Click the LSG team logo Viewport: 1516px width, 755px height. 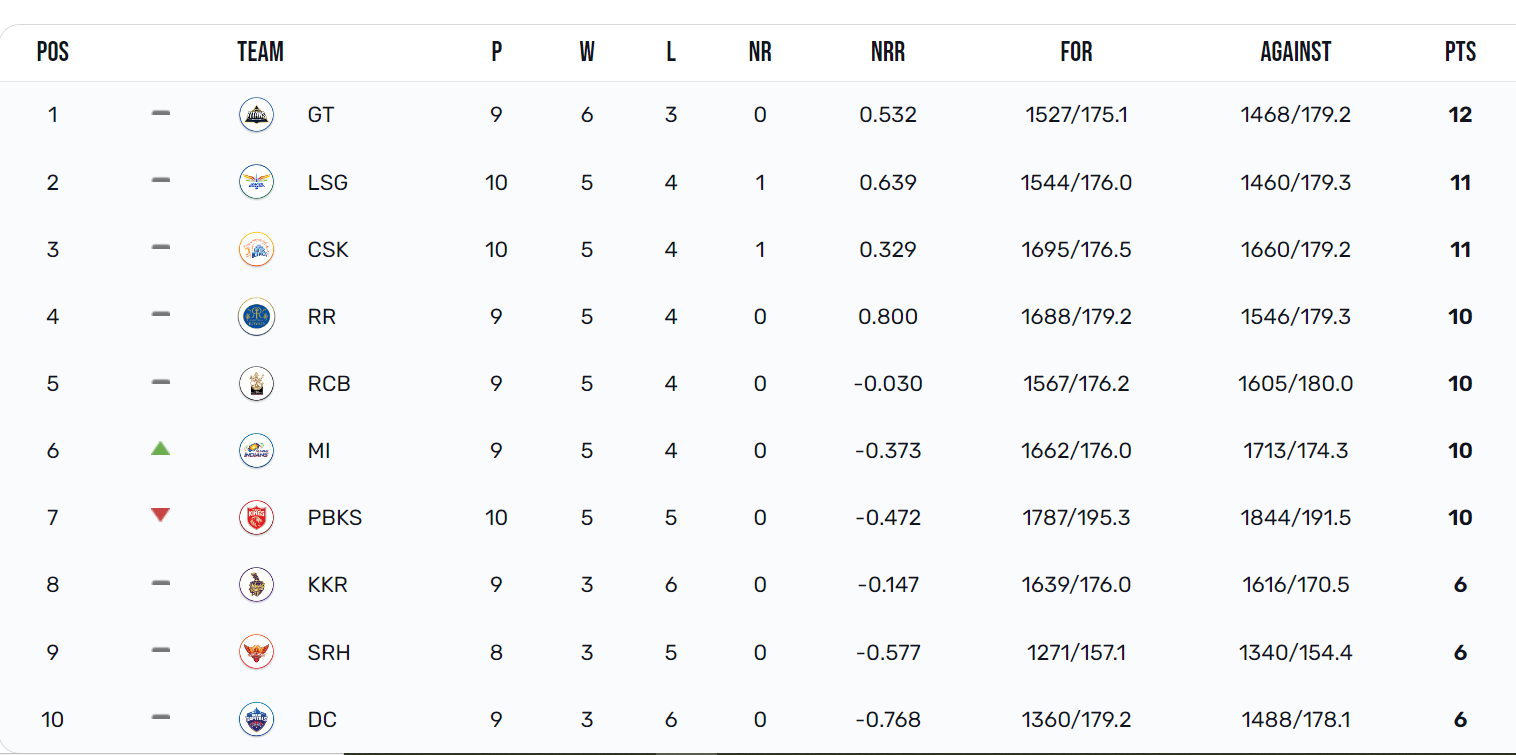coord(256,182)
